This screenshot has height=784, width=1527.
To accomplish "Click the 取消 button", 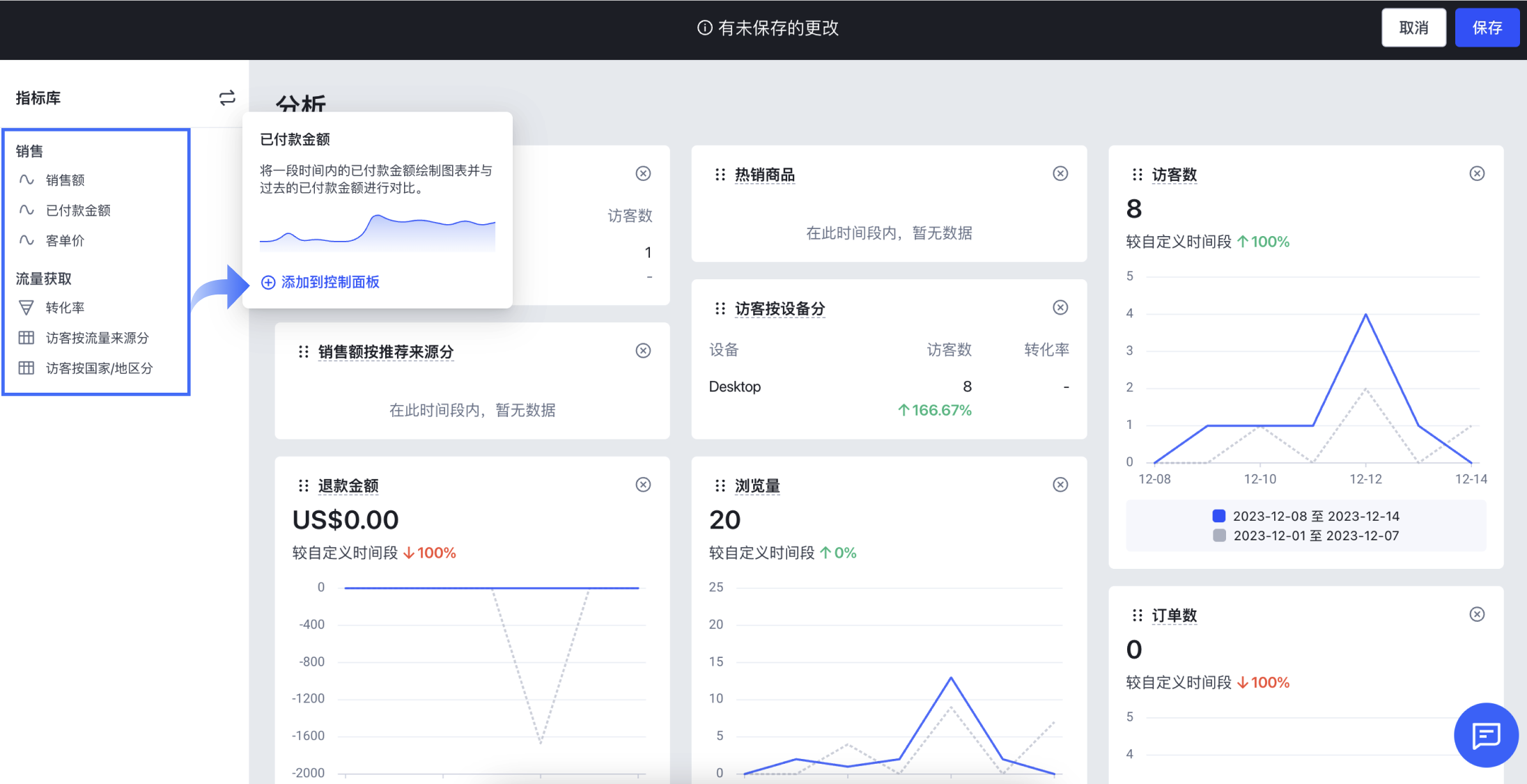I will click(x=1413, y=27).
